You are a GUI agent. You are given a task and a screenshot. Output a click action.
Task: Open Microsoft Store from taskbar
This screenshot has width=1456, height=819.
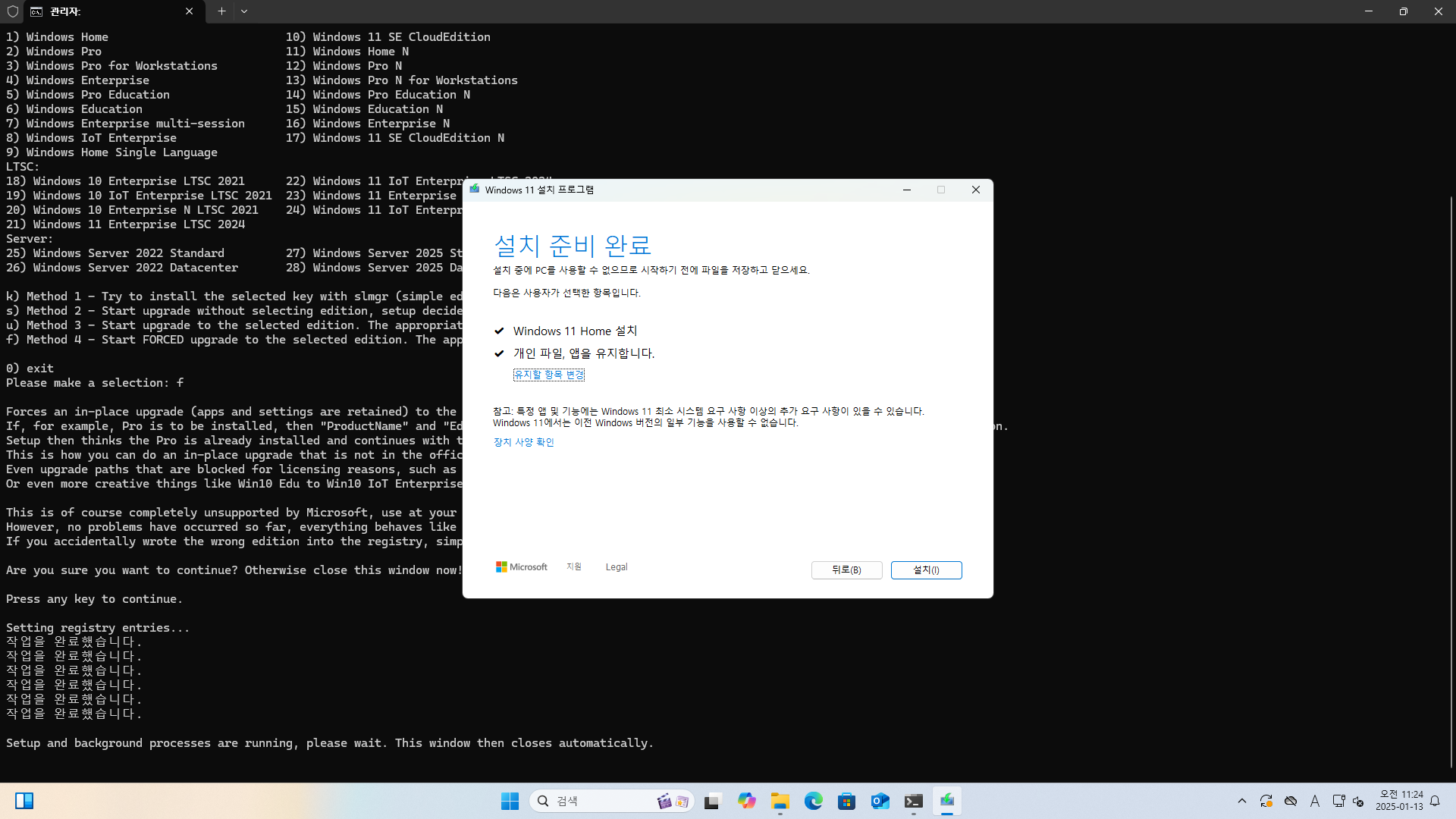click(x=847, y=801)
